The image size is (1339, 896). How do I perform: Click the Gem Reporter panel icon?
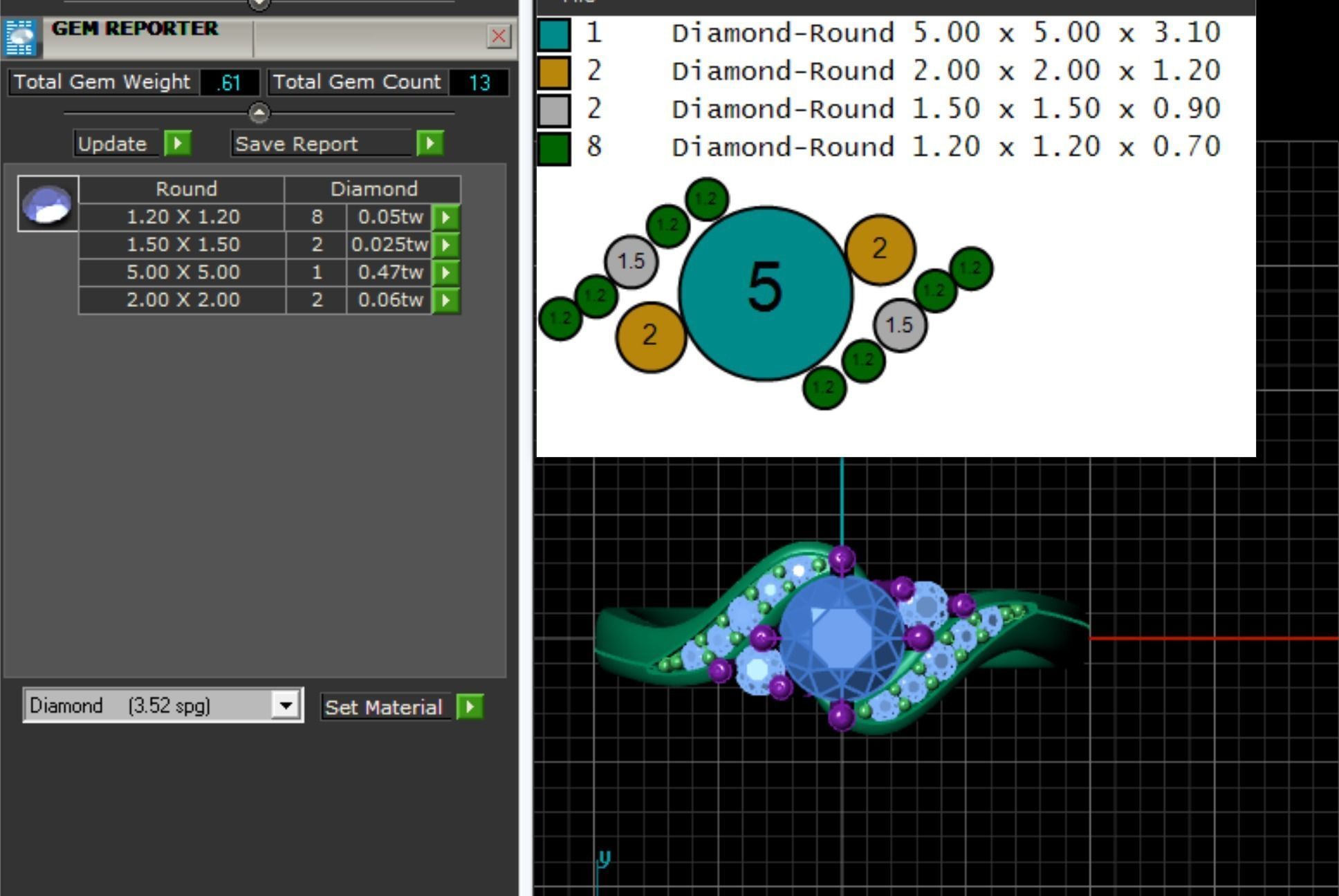(x=20, y=37)
